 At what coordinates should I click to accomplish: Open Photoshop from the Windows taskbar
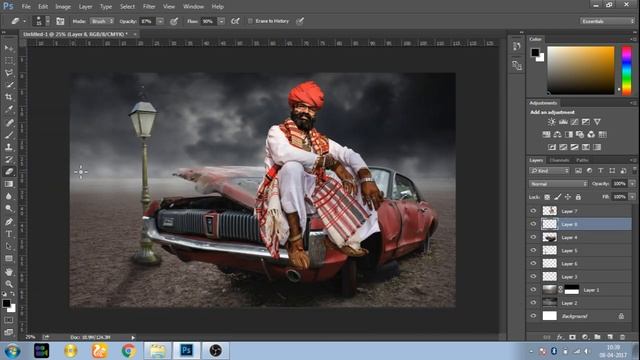pos(187,350)
